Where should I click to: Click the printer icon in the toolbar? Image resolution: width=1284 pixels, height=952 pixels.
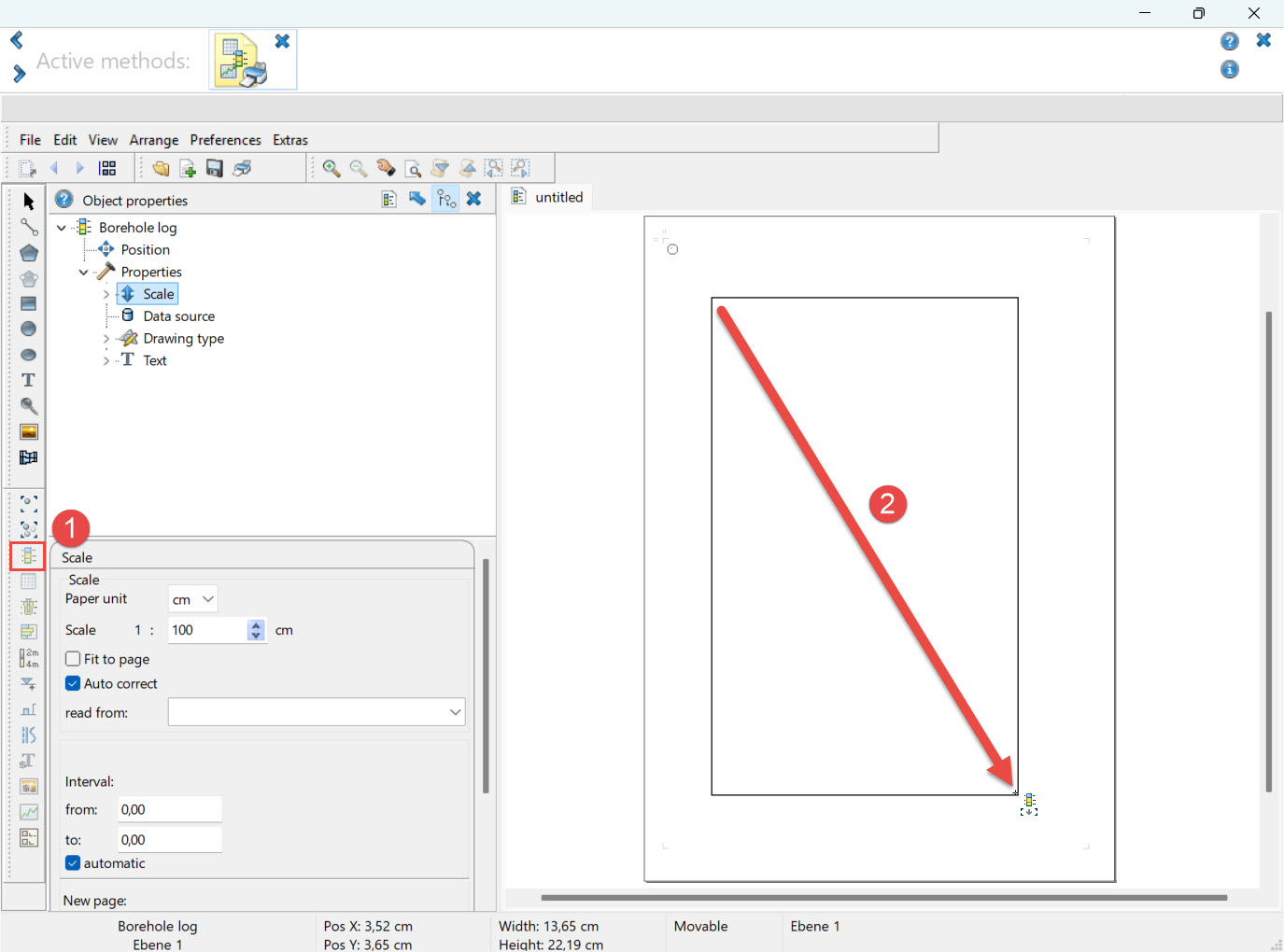242,168
